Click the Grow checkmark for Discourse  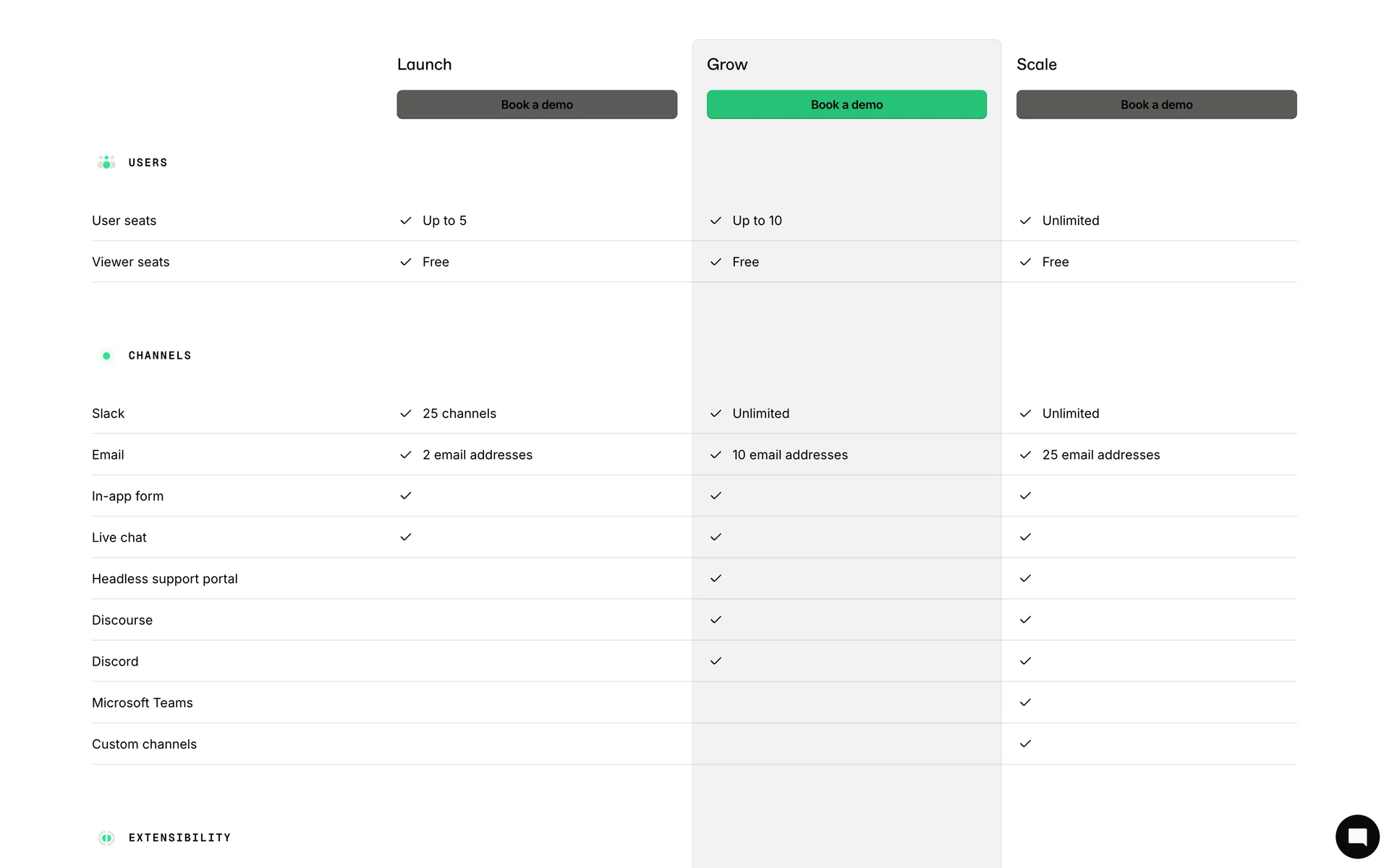point(715,620)
